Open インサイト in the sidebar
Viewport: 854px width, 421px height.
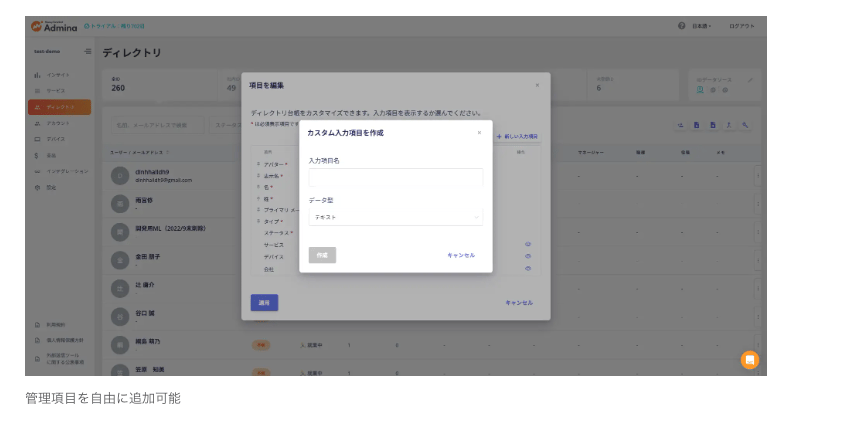[x=58, y=75]
